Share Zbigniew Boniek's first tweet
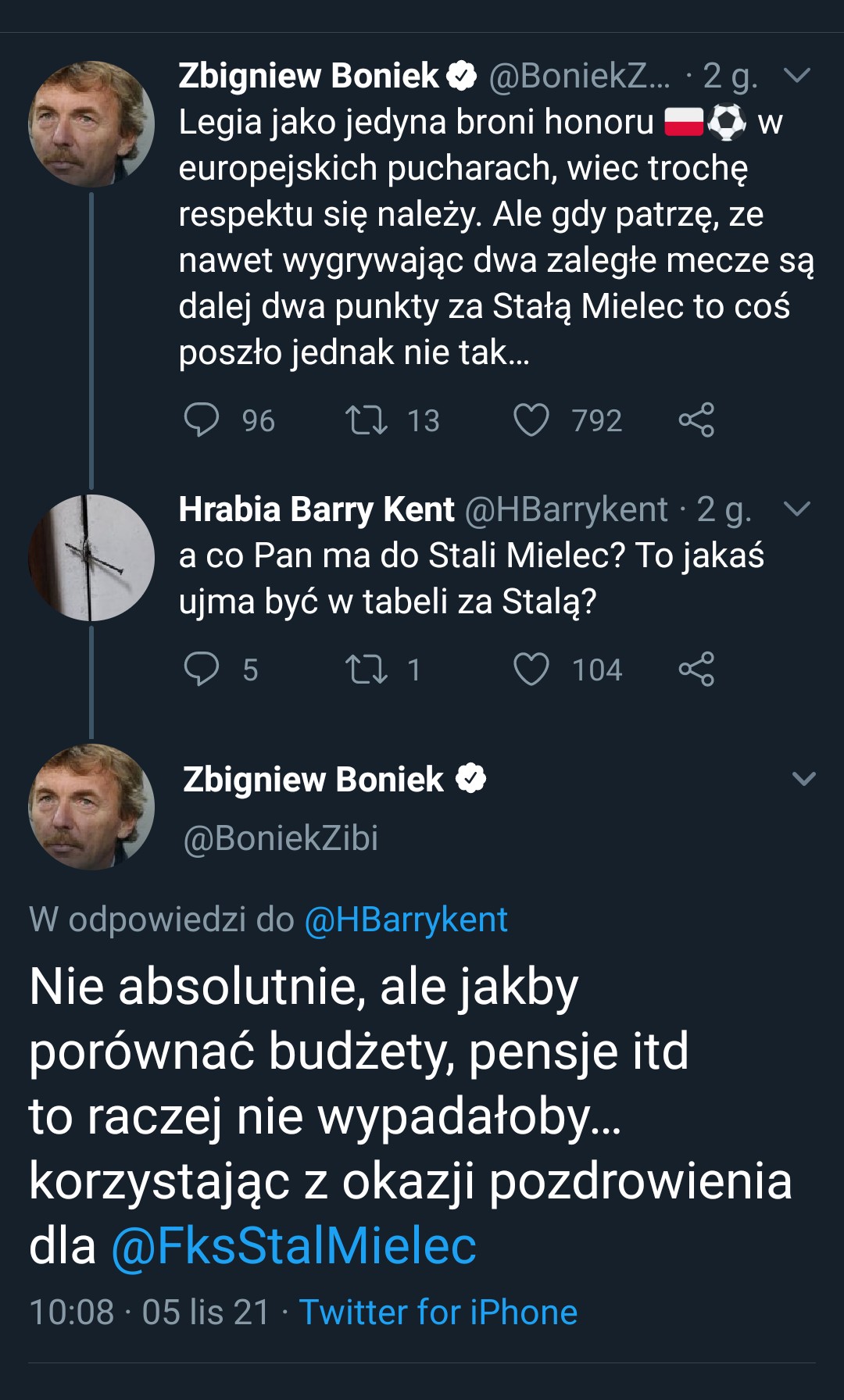Viewport: 844px width, 1400px height. [696, 420]
